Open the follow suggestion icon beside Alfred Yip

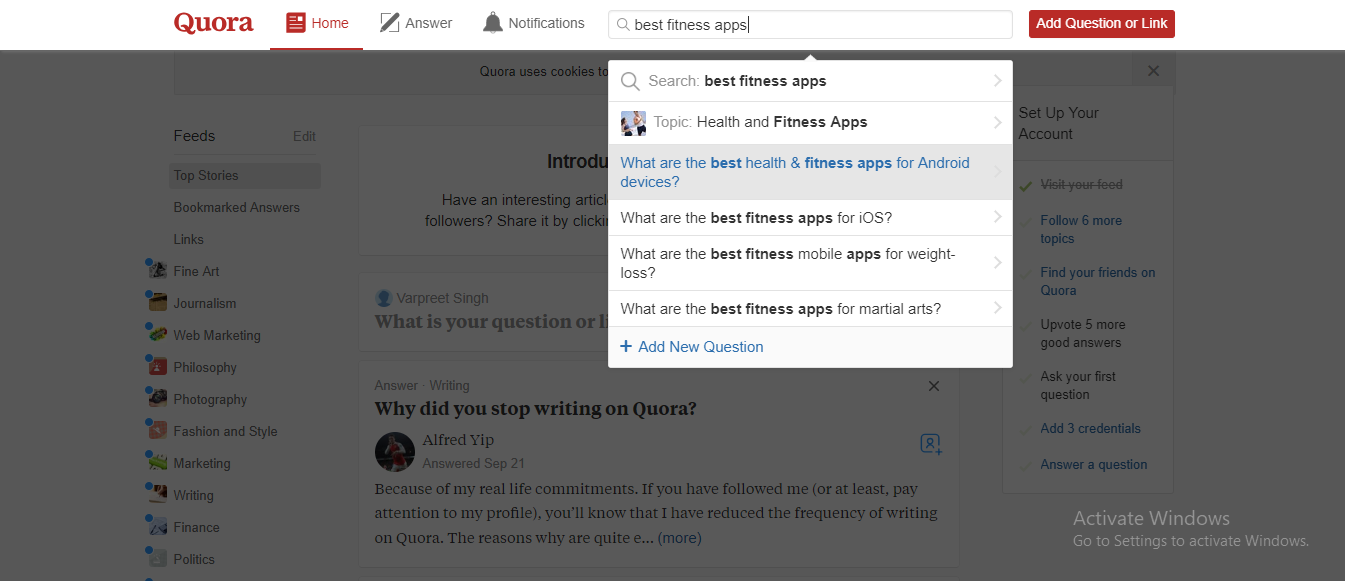pos(929,443)
